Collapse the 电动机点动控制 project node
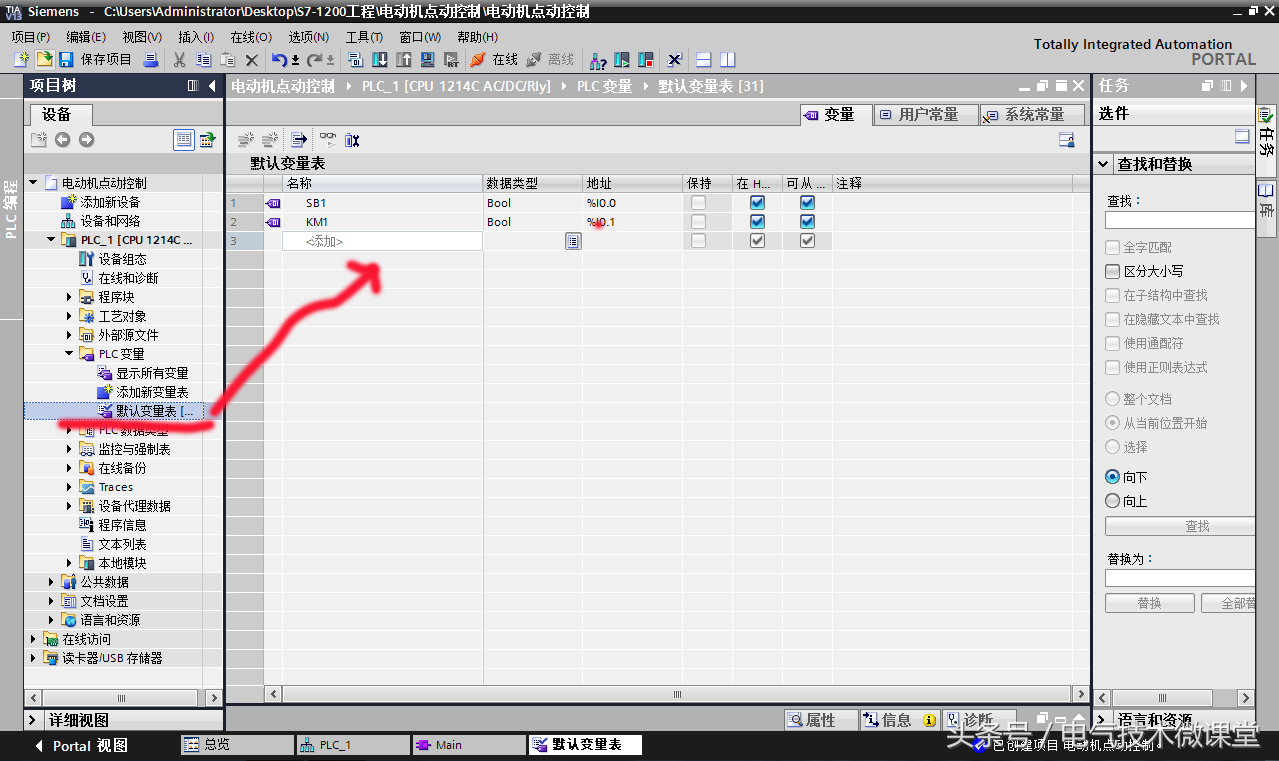This screenshot has height=761, width=1279. coord(33,183)
